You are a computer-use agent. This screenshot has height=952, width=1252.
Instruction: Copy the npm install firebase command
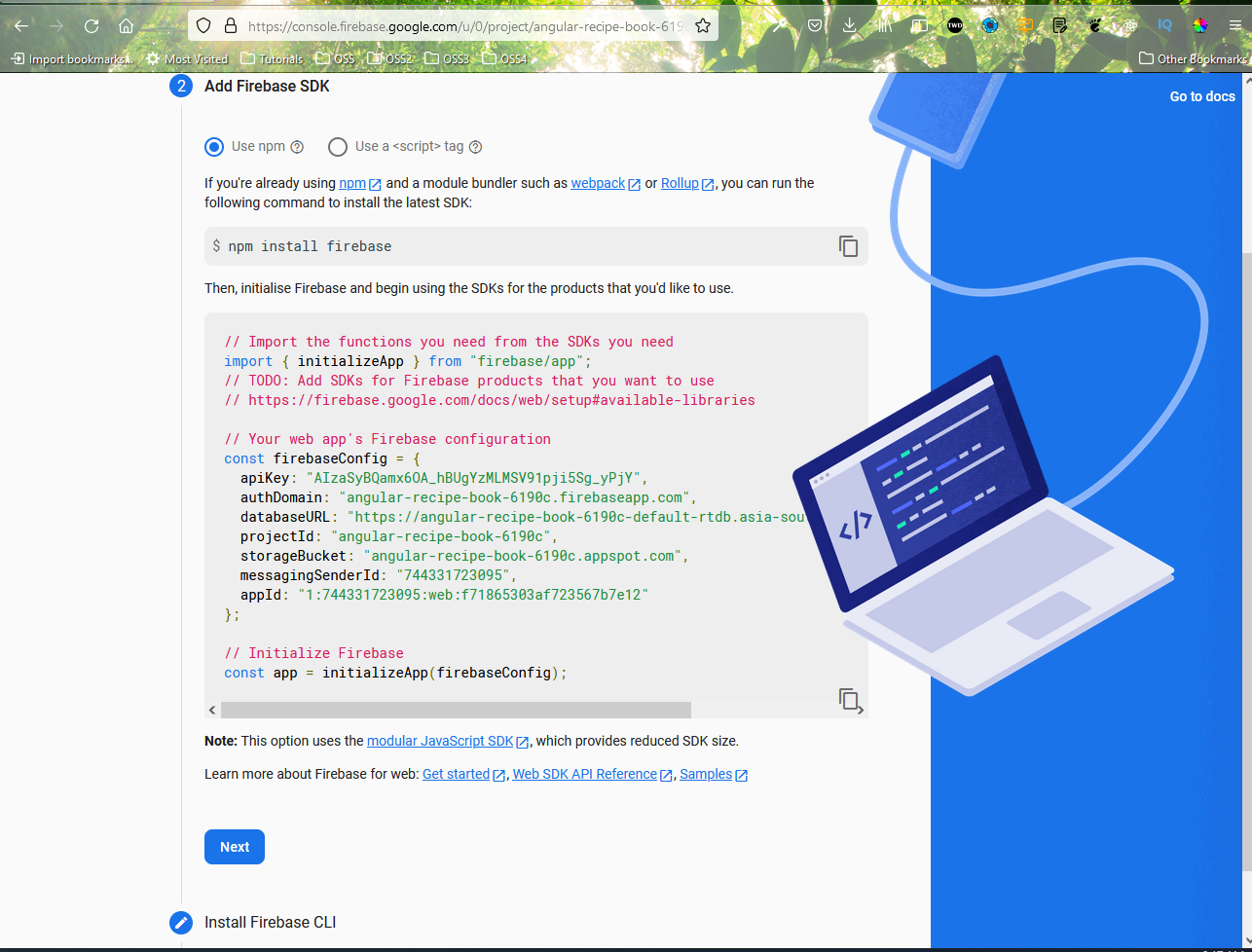point(848,246)
